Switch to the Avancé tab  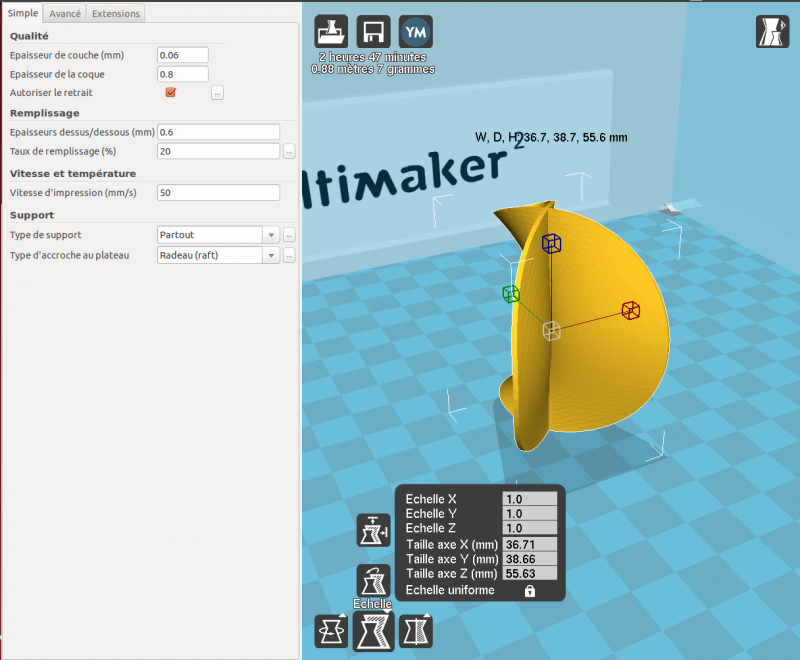[65, 14]
